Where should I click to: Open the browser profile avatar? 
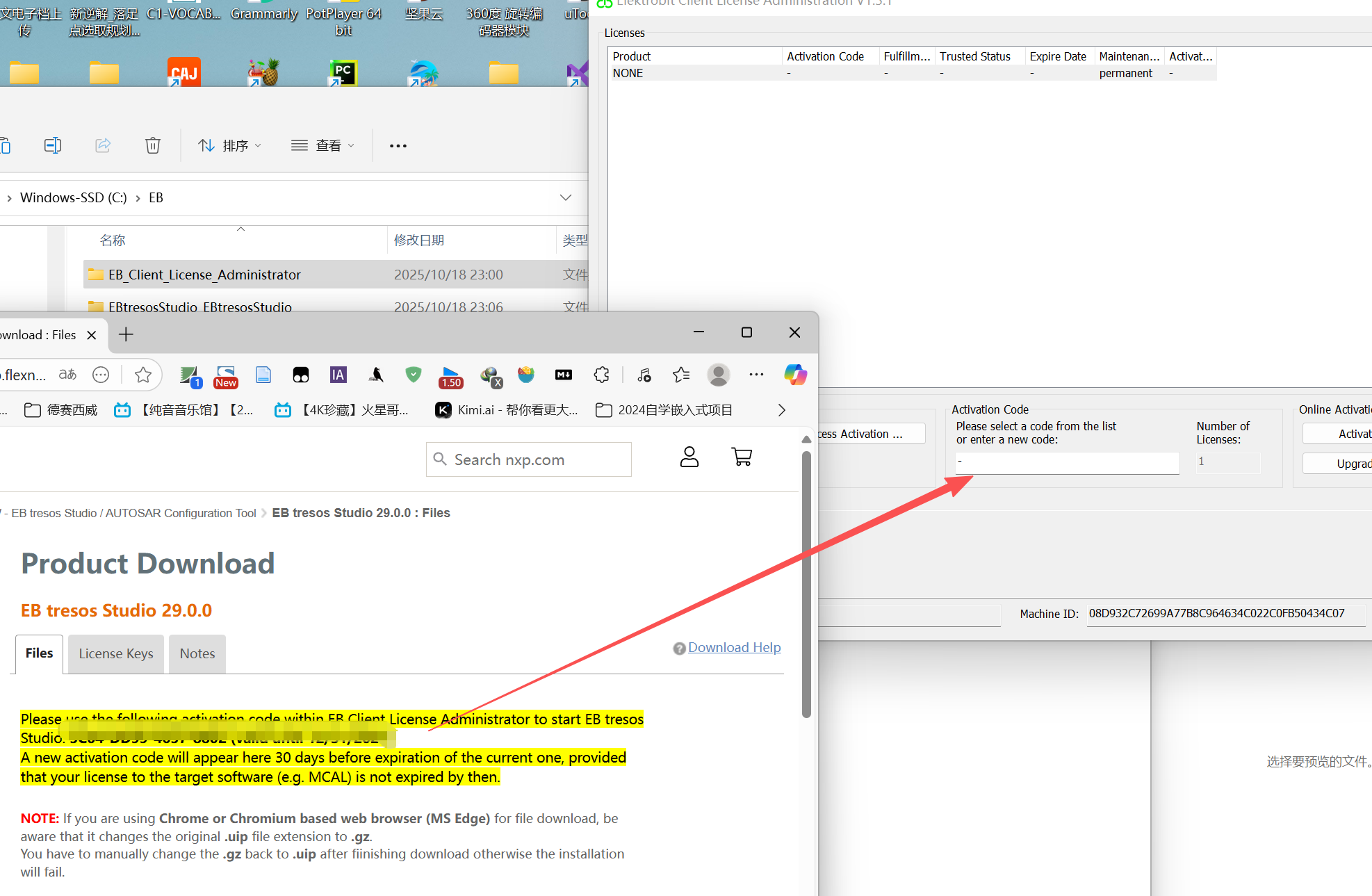click(x=718, y=375)
